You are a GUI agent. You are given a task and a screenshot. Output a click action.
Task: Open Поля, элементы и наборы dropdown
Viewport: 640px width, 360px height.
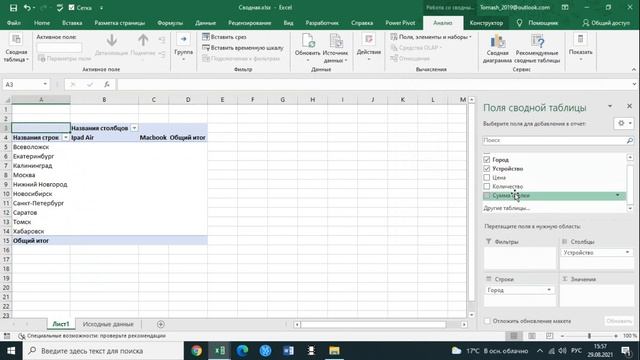(x=431, y=37)
